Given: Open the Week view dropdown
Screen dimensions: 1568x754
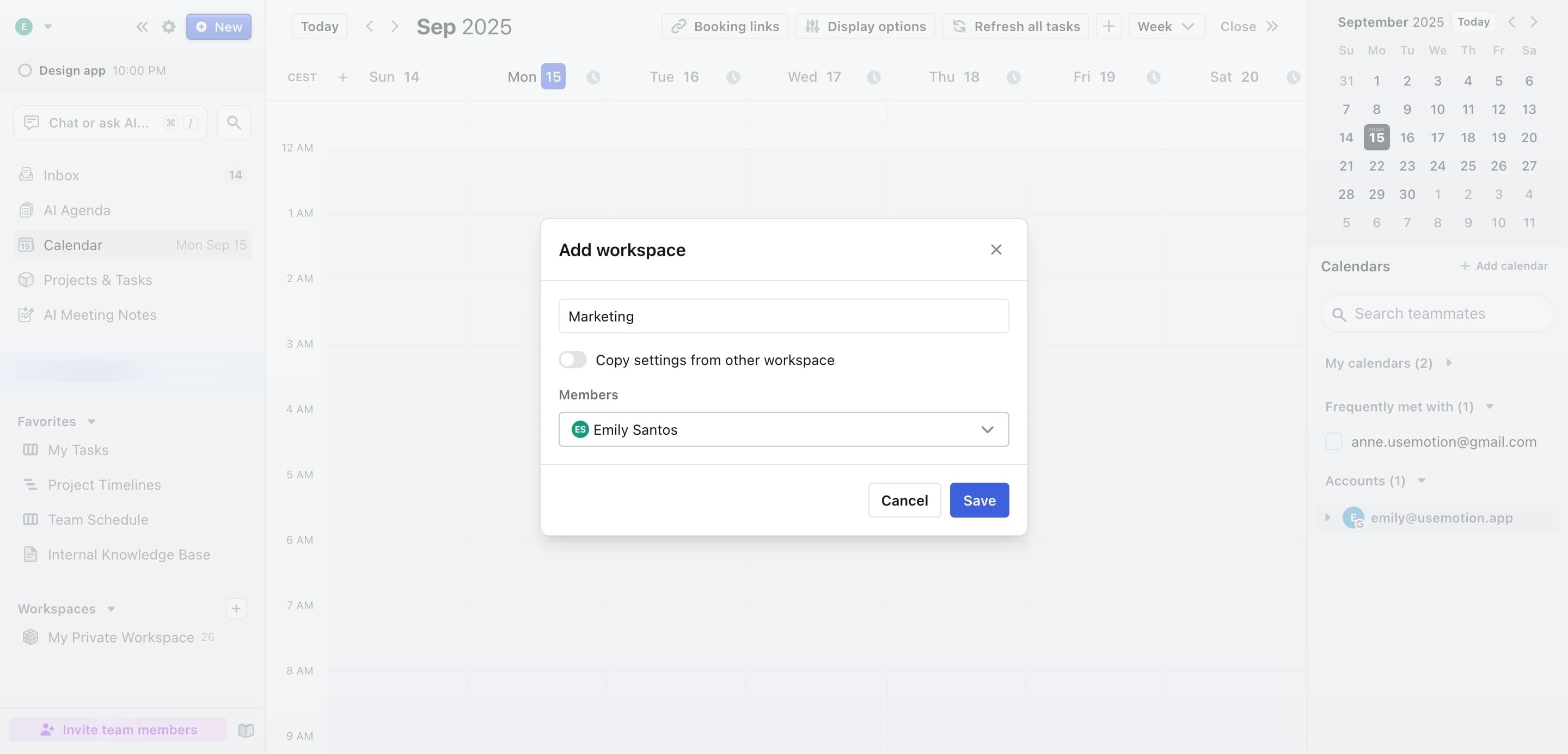Looking at the screenshot, I should tap(1166, 26).
